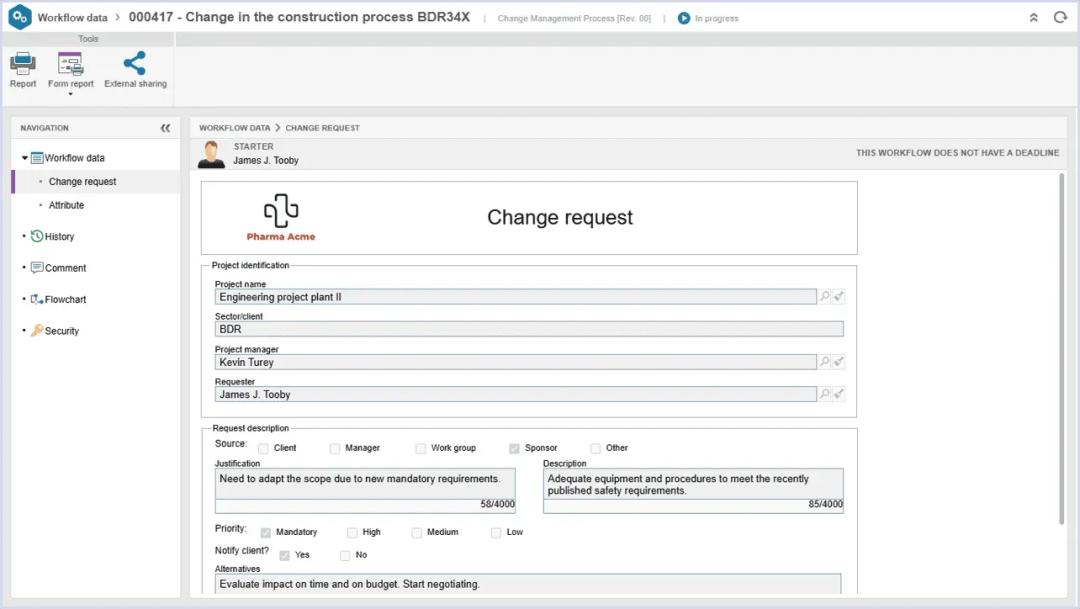Check the Client source checkbox
This screenshot has height=609, width=1080.
[263, 448]
